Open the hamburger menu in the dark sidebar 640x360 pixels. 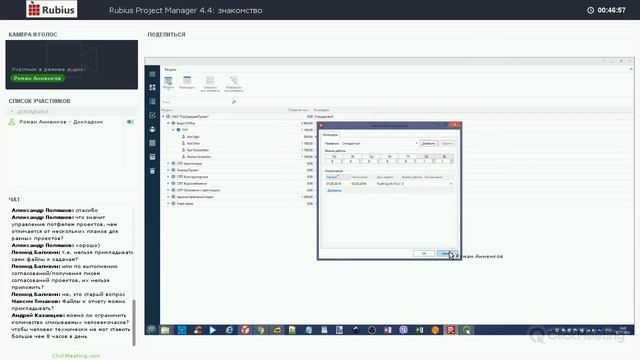152,74
